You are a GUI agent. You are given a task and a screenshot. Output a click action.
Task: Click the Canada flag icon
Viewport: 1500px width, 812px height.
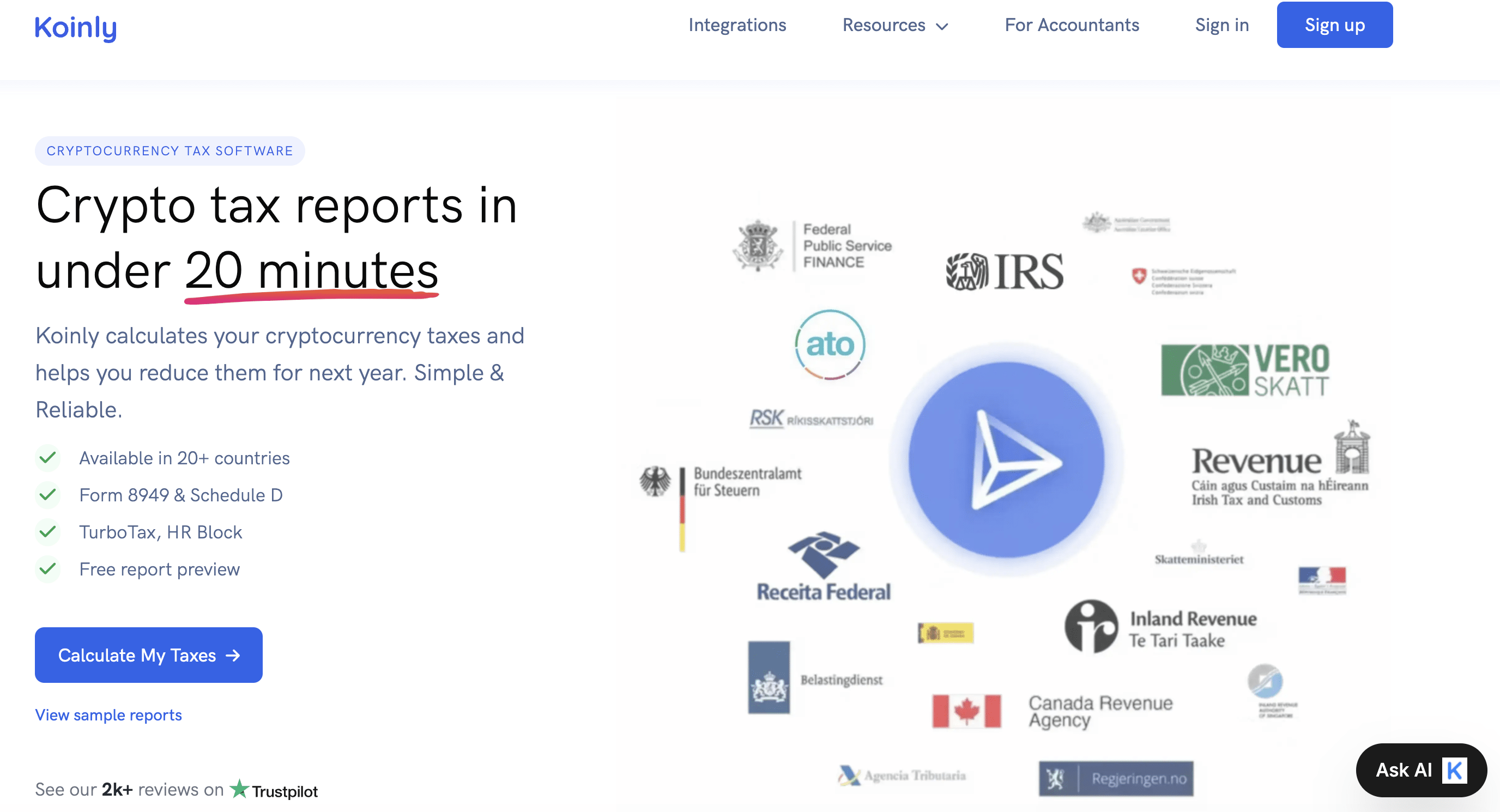(966, 711)
